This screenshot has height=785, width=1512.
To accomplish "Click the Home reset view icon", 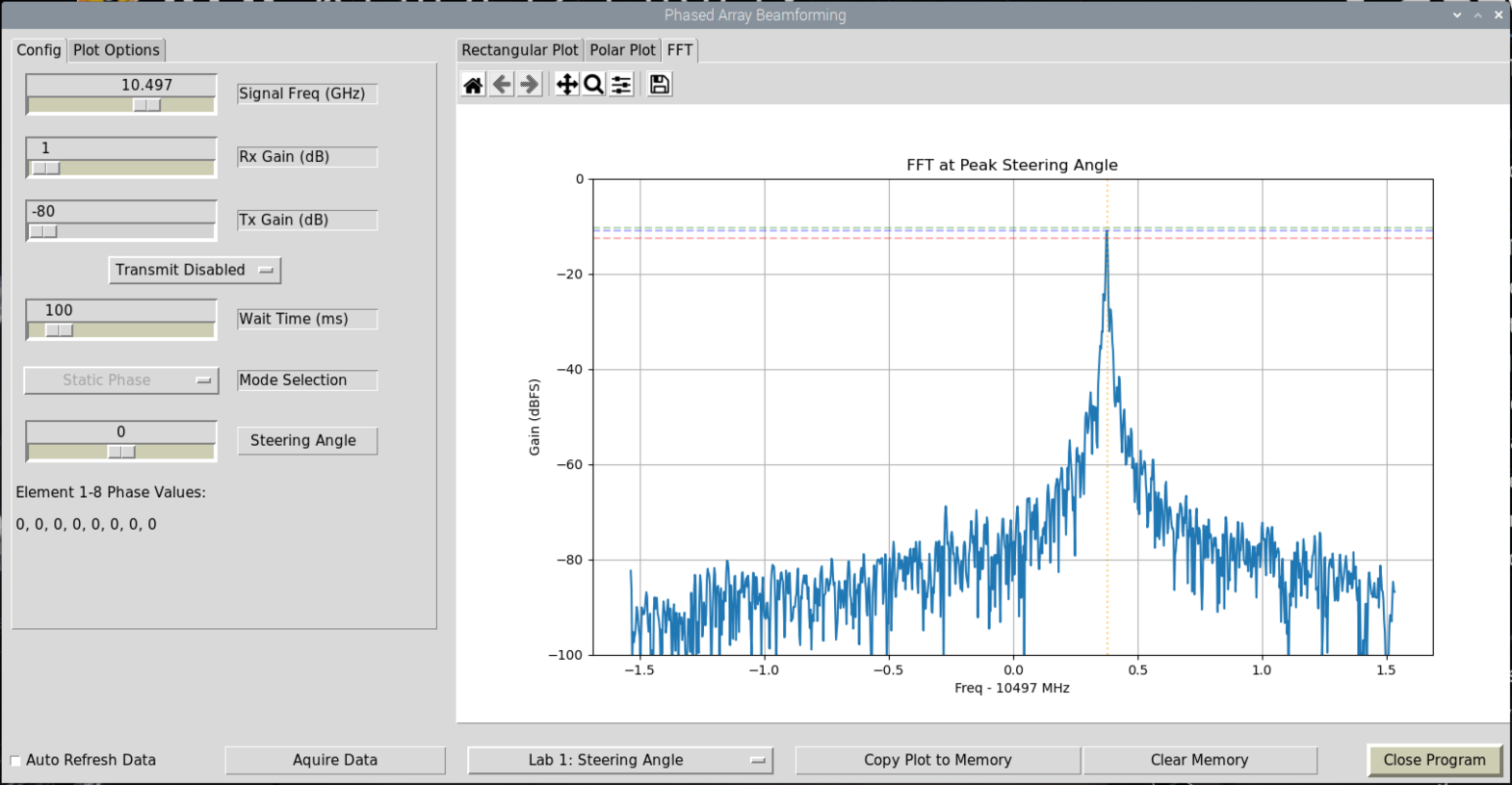I will 473,85.
